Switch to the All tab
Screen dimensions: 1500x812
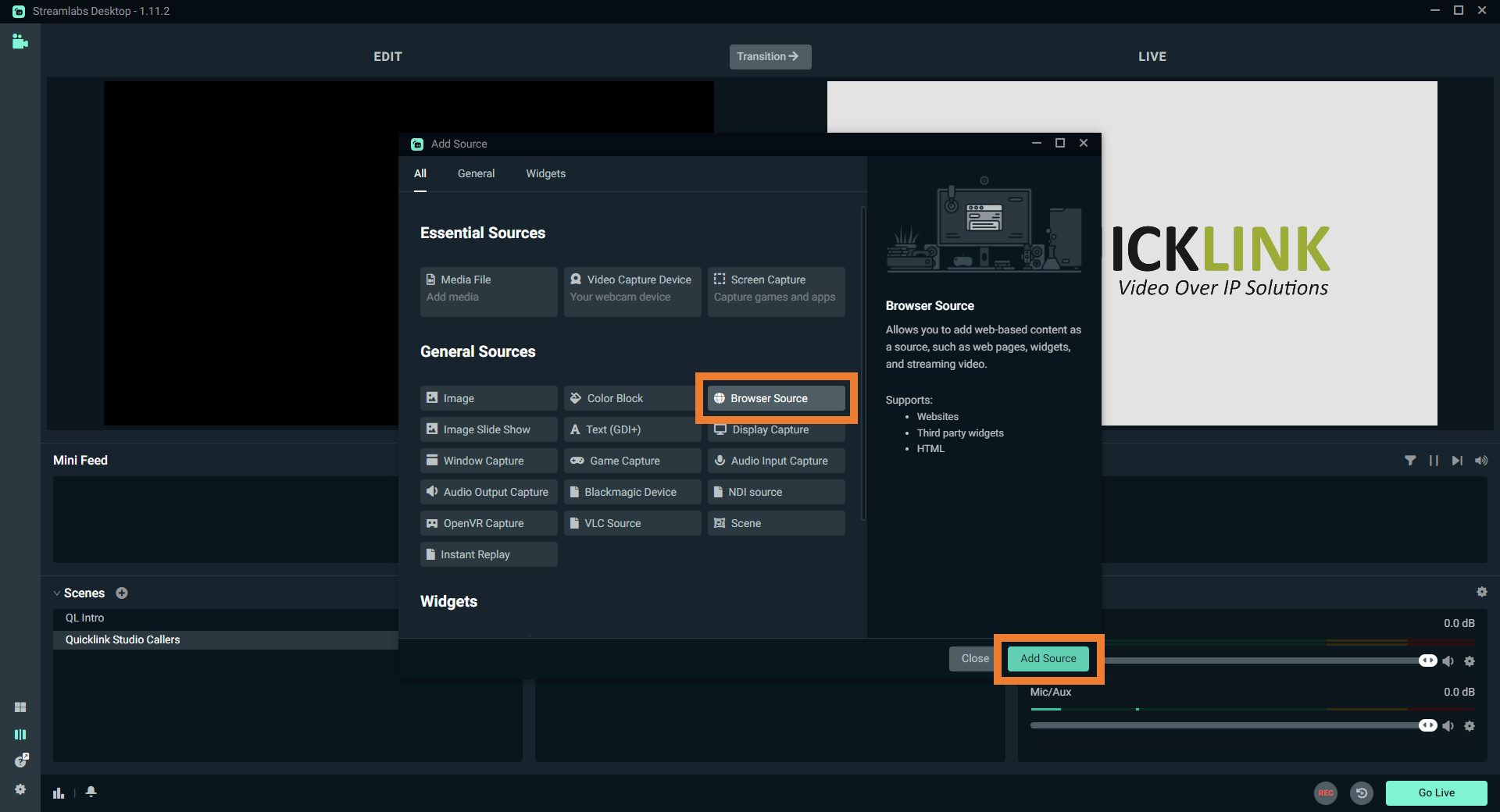tap(420, 173)
